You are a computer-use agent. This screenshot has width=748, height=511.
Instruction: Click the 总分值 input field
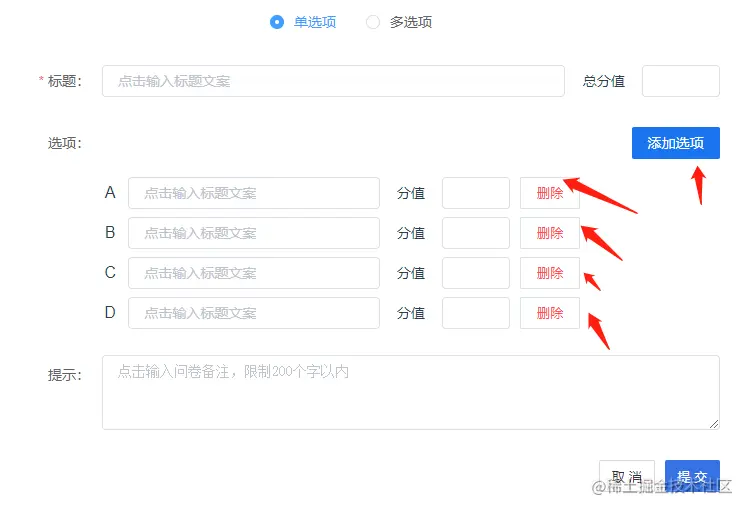680,81
